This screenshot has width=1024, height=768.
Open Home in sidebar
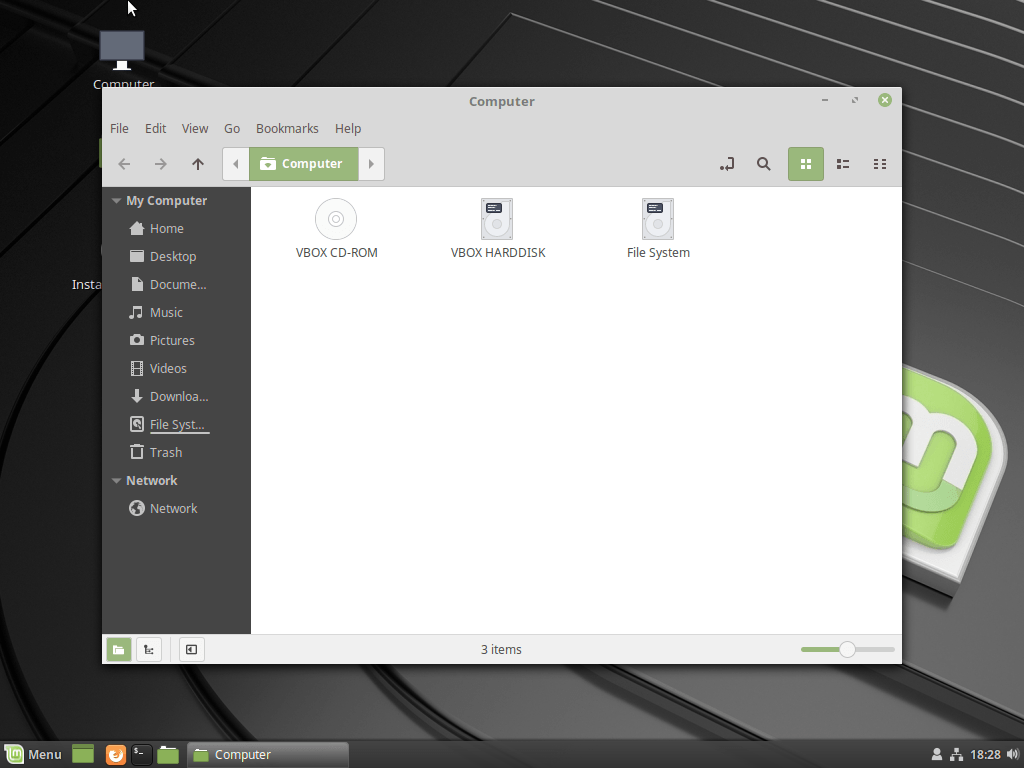click(167, 229)
